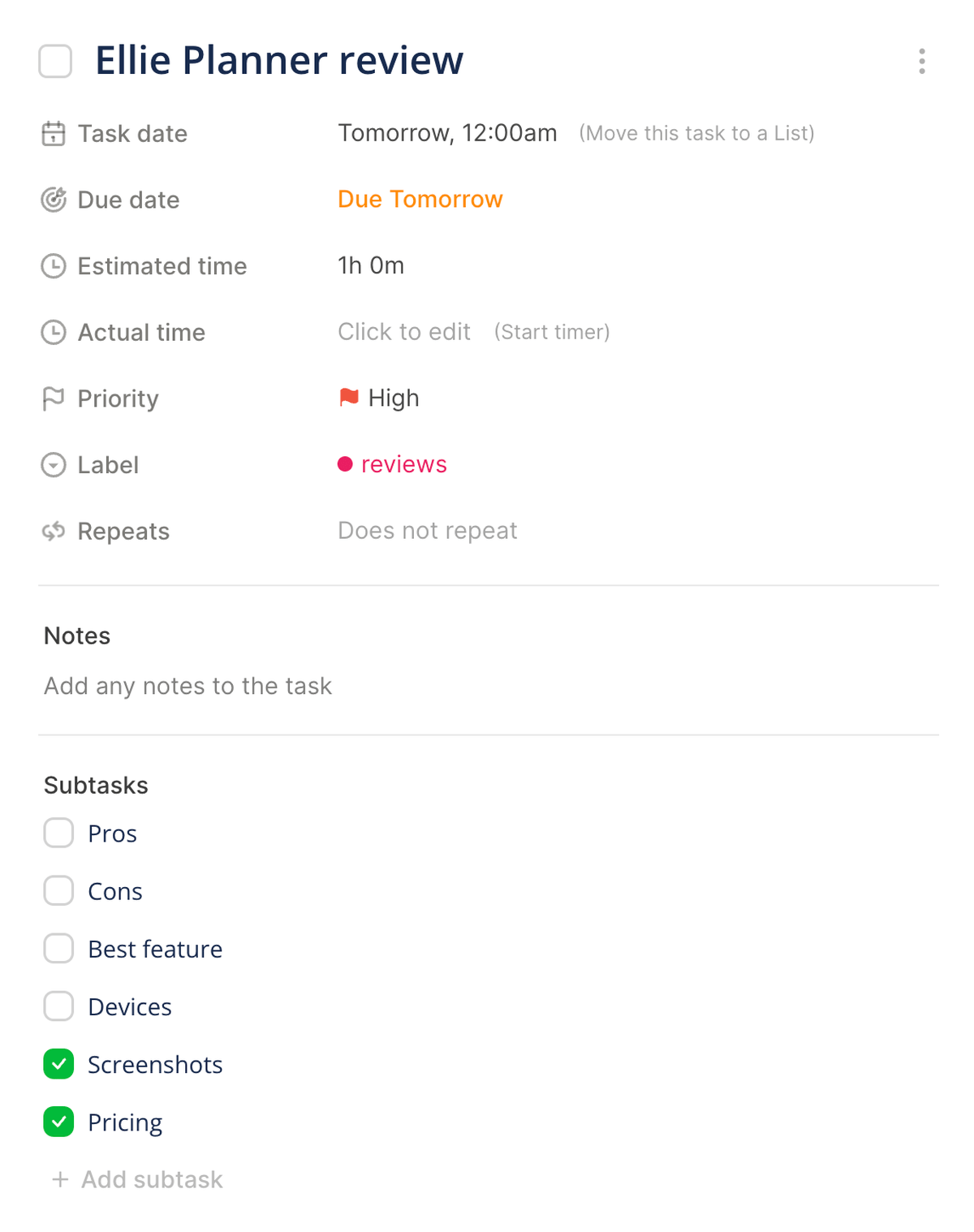Check the Pros subtask
974x1232 pixels.
[58, 833]
